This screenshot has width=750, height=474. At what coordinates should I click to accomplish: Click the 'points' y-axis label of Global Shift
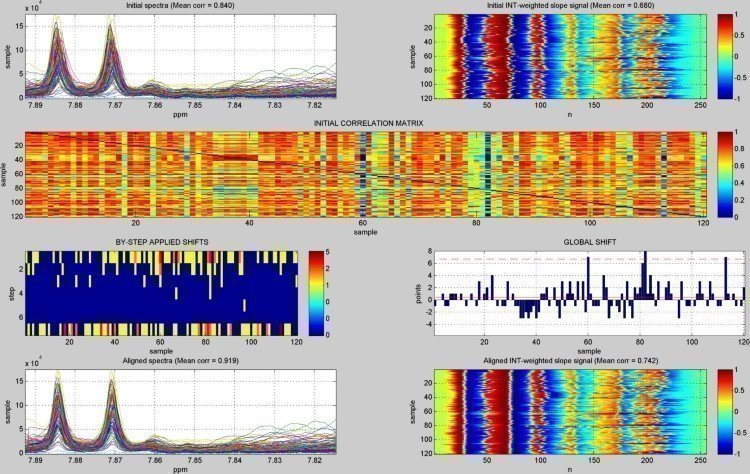[x=415, y=292]
